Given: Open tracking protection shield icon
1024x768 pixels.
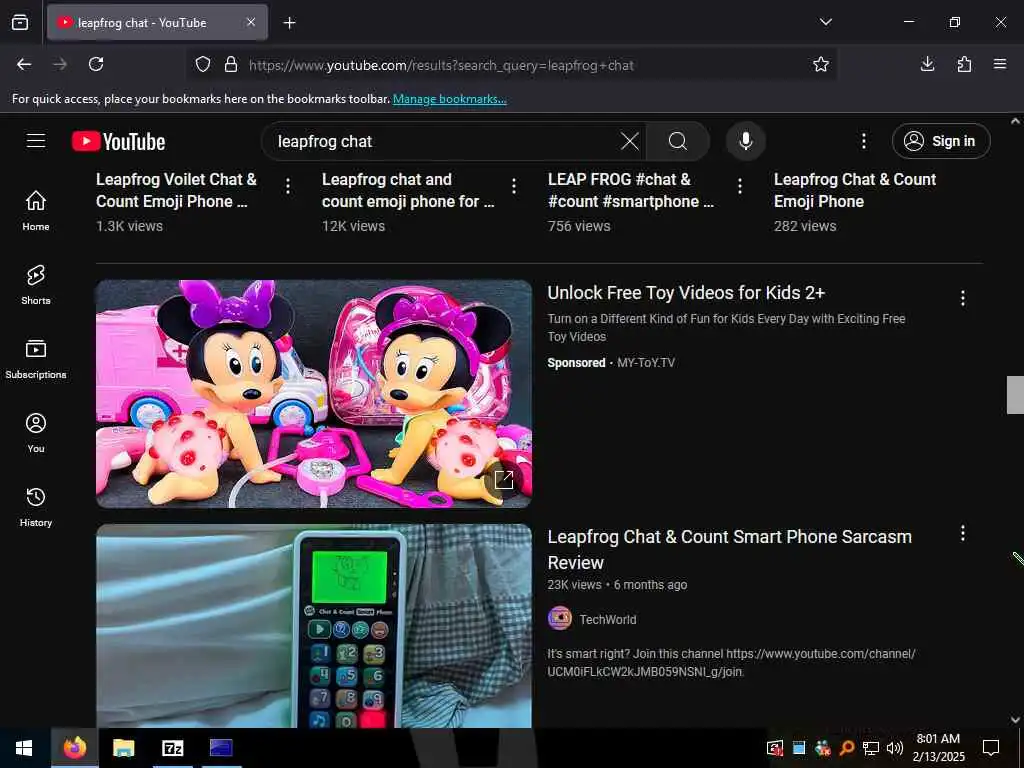Looking at the screenshot, I should click(x=203, y=65).
